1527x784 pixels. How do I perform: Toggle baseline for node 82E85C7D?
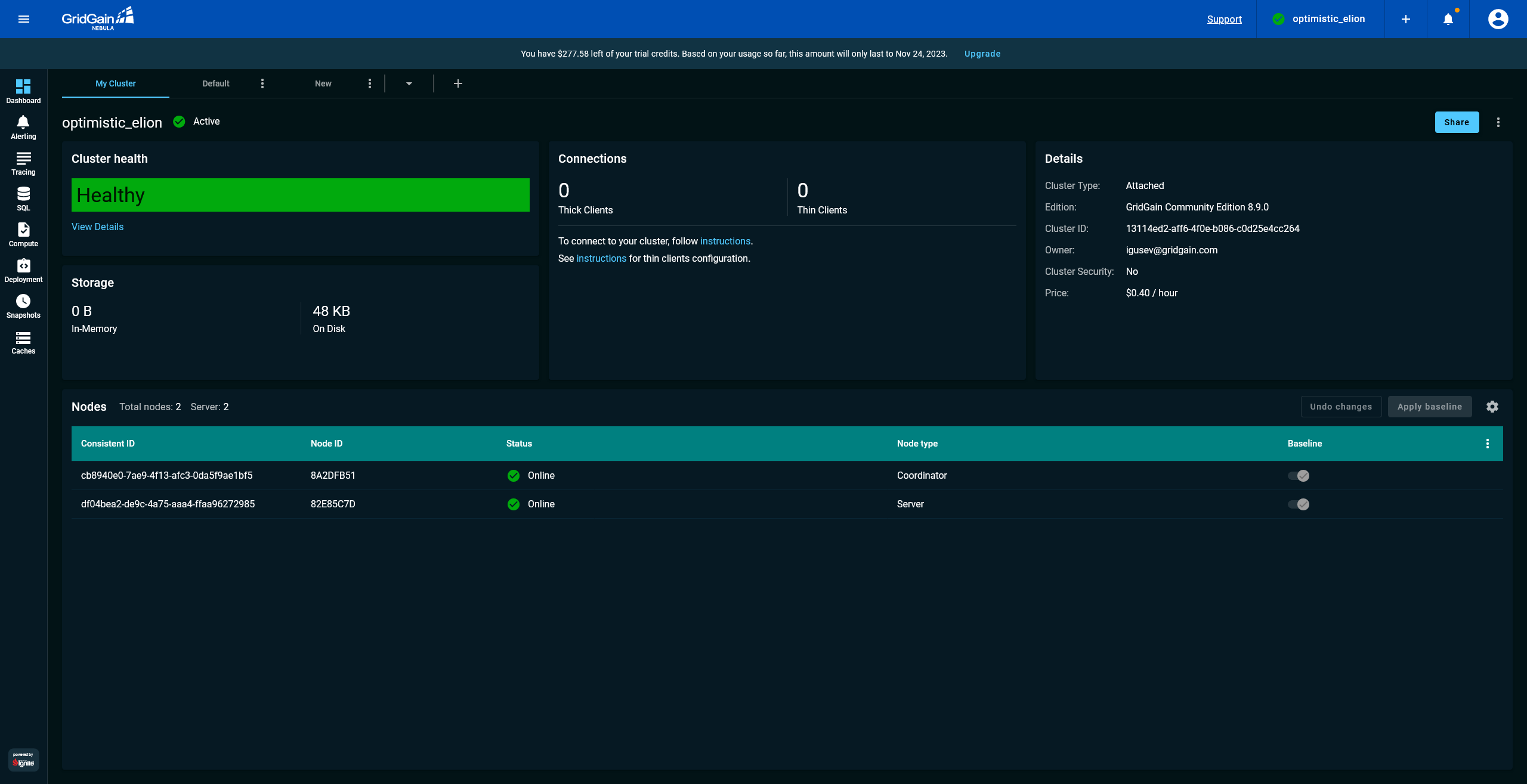tap(1299, 504)
